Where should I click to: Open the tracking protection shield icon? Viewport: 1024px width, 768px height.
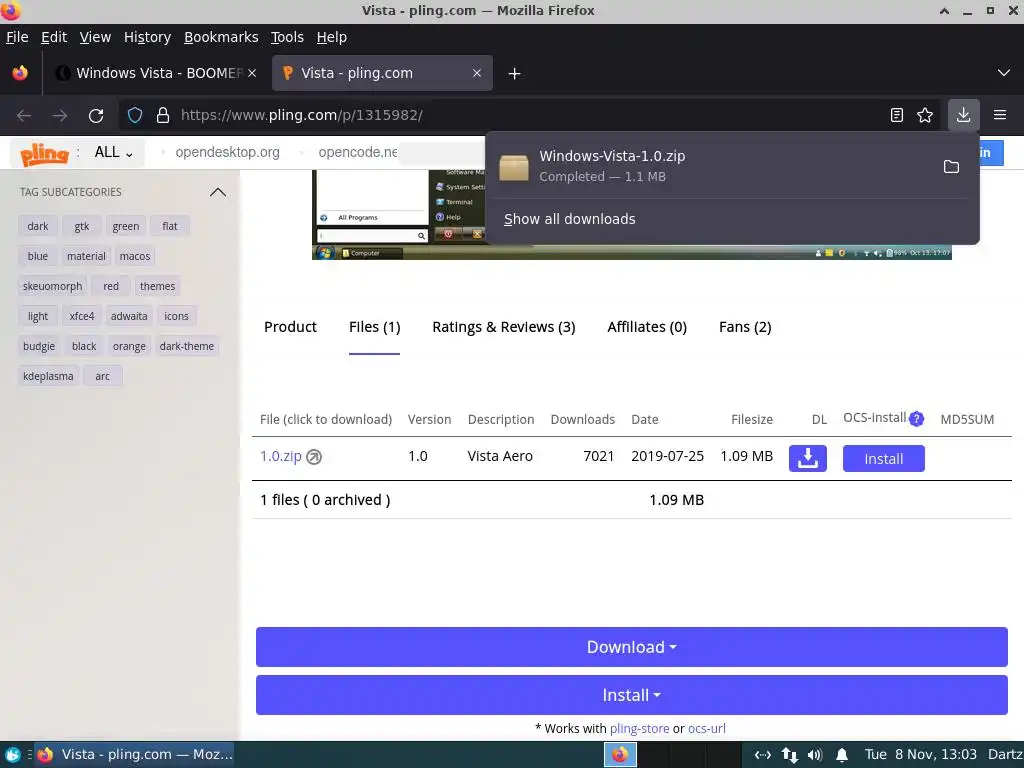pyautogui.click(x=135, y=116)
